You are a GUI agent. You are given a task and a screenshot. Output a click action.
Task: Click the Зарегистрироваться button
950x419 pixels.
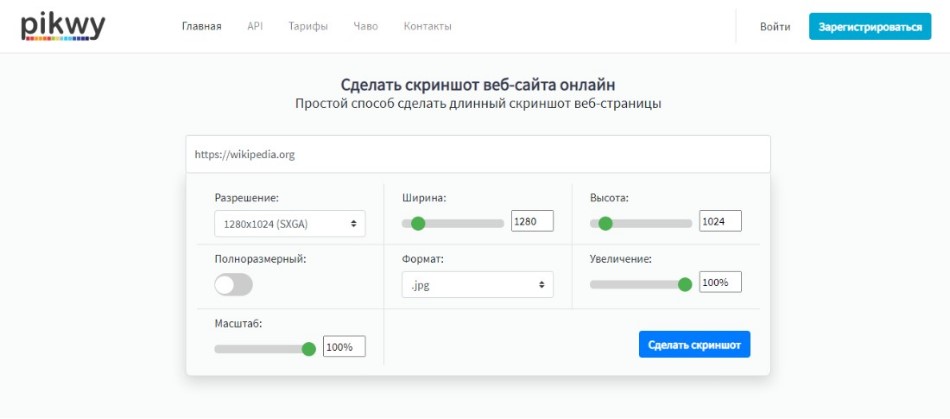coord(870,27)
